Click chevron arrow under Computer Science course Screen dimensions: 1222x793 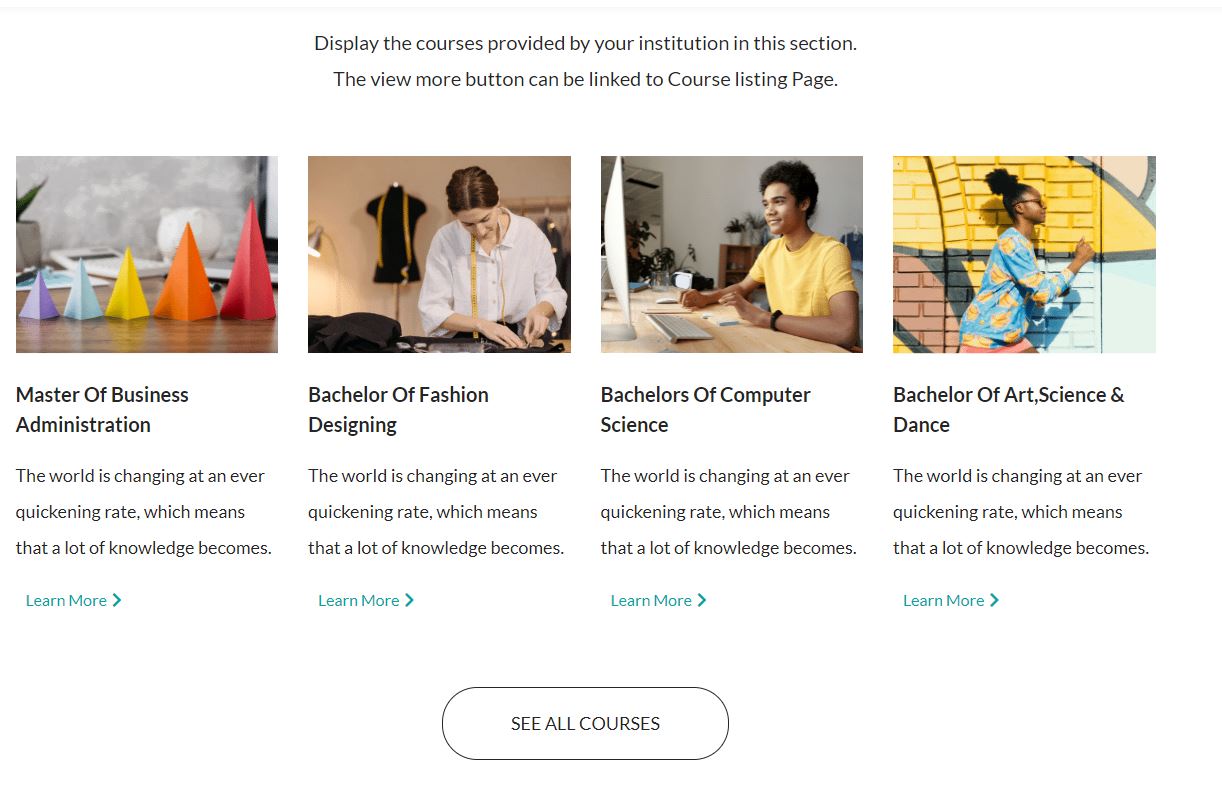coord(702,600)
